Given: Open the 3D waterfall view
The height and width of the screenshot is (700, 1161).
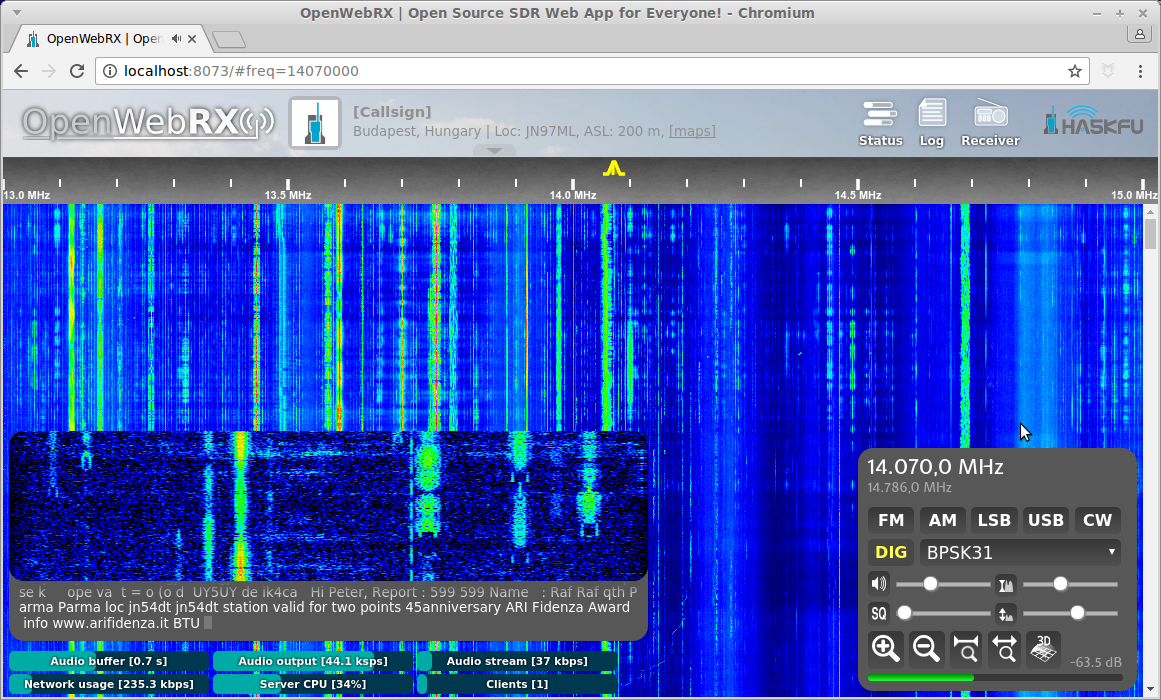Looking at the screenshot, I should pyautogui.click(x=1043, y=647).
